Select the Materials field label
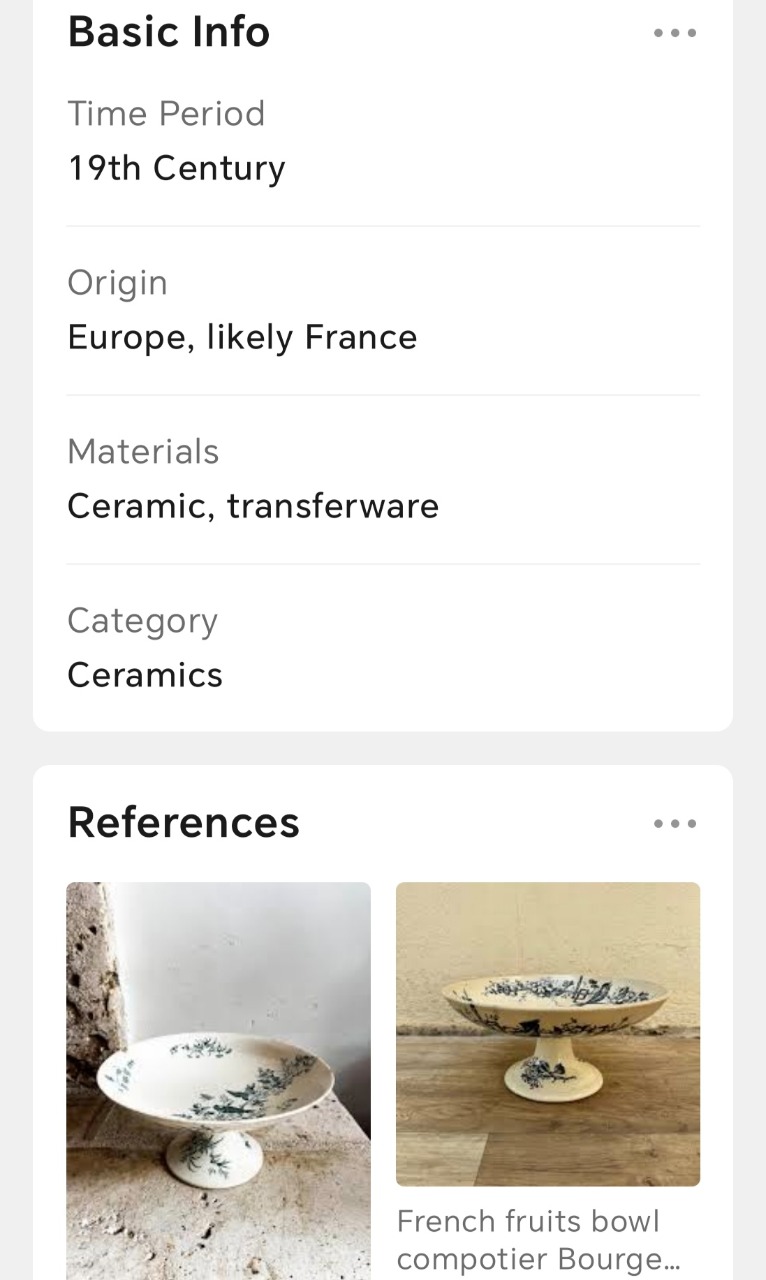The height and width of the screenshot is (1280, 766). tap(143, 452)
